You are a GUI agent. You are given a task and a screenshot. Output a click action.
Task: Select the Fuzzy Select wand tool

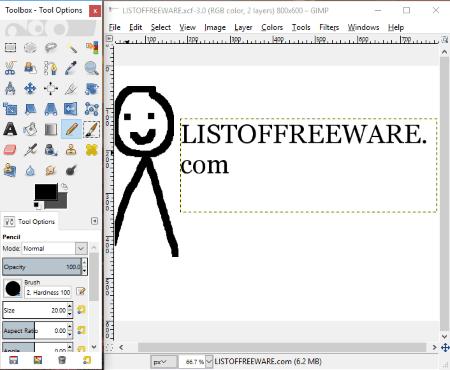click(x=71, y=47)
